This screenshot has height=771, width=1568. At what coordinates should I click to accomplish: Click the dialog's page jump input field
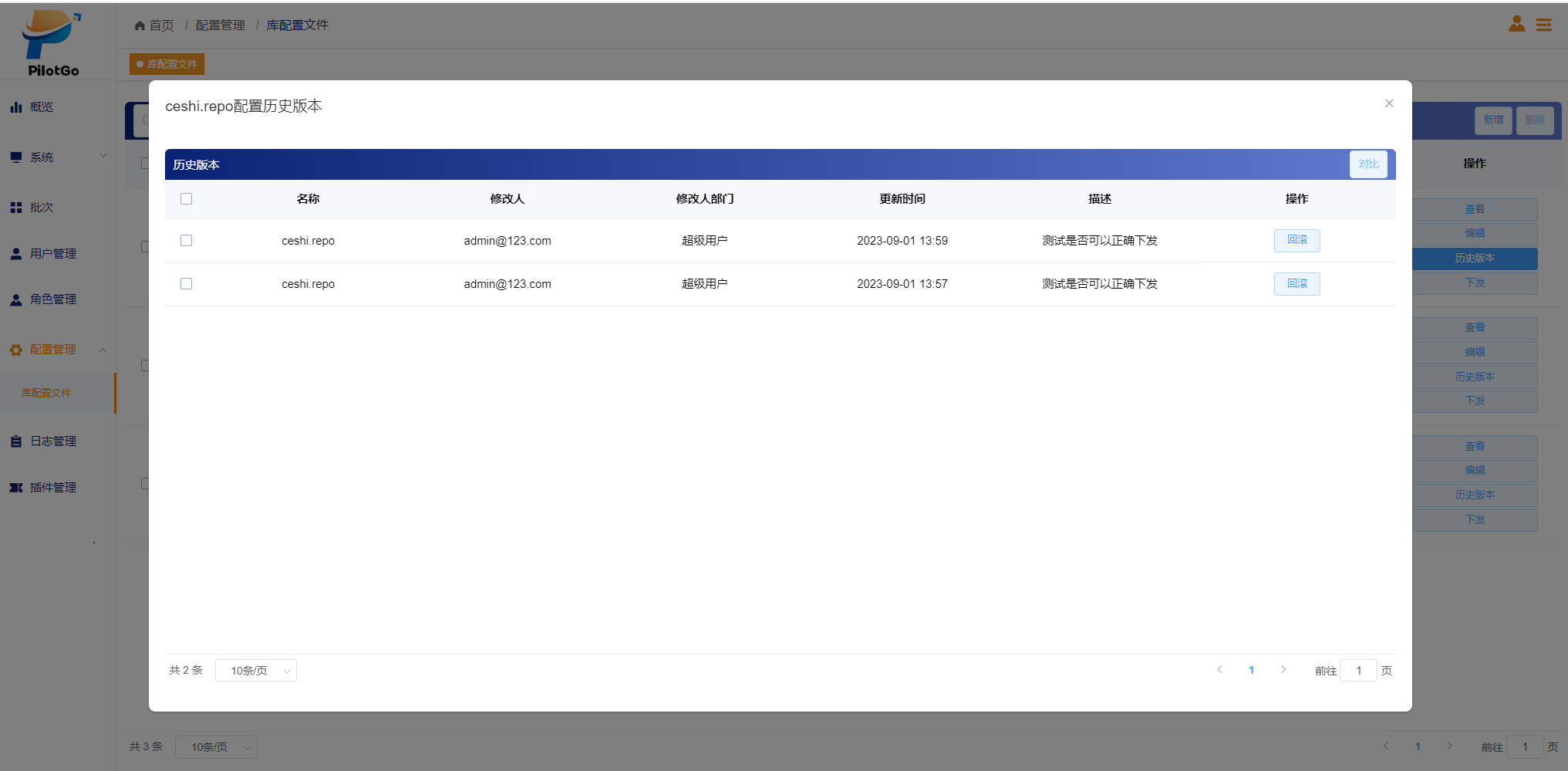click(x=1358, y=671)
